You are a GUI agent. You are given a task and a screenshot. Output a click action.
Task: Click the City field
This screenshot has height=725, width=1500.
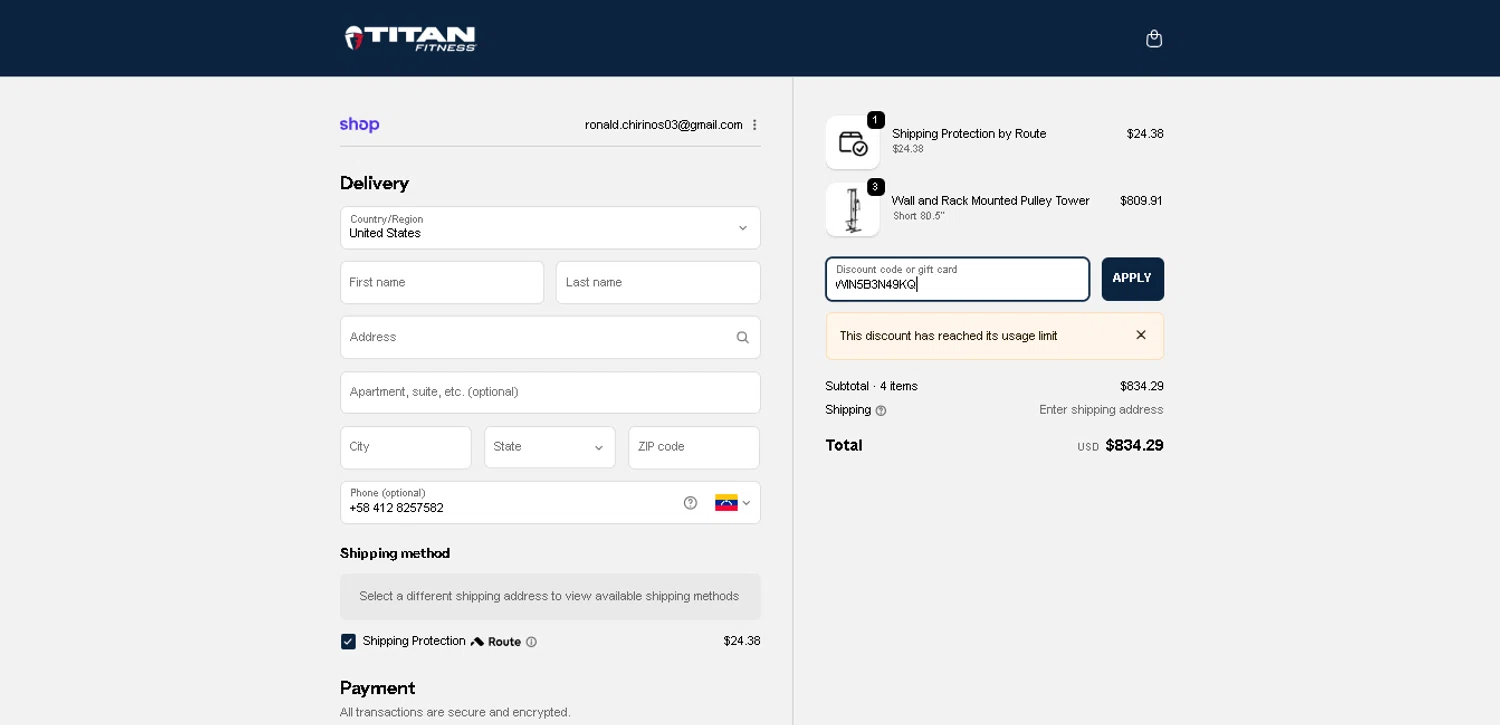406,447
